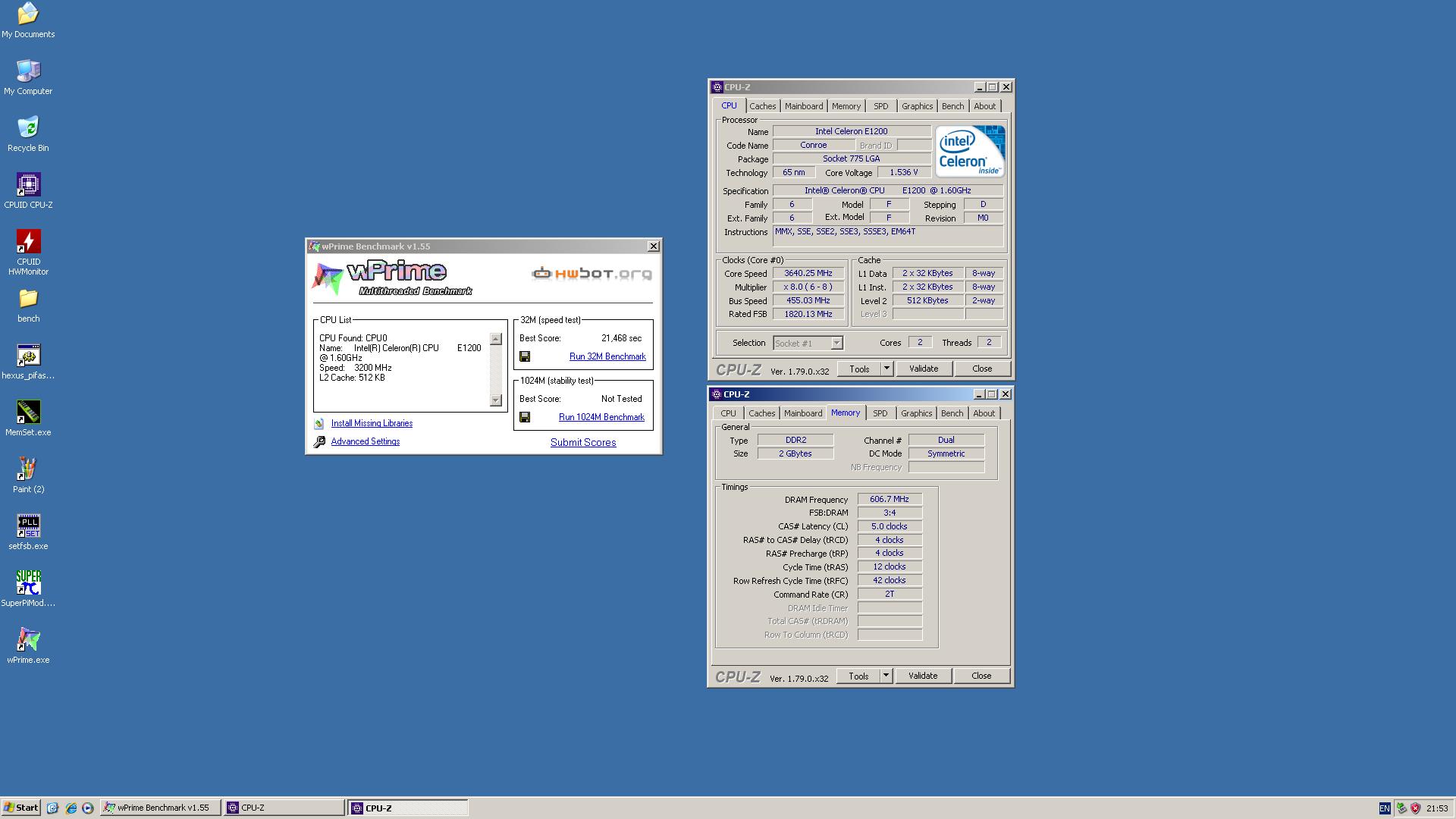Click the red security shield tray icon
Screen dimensions: 1456x819
pos(1415,808)
